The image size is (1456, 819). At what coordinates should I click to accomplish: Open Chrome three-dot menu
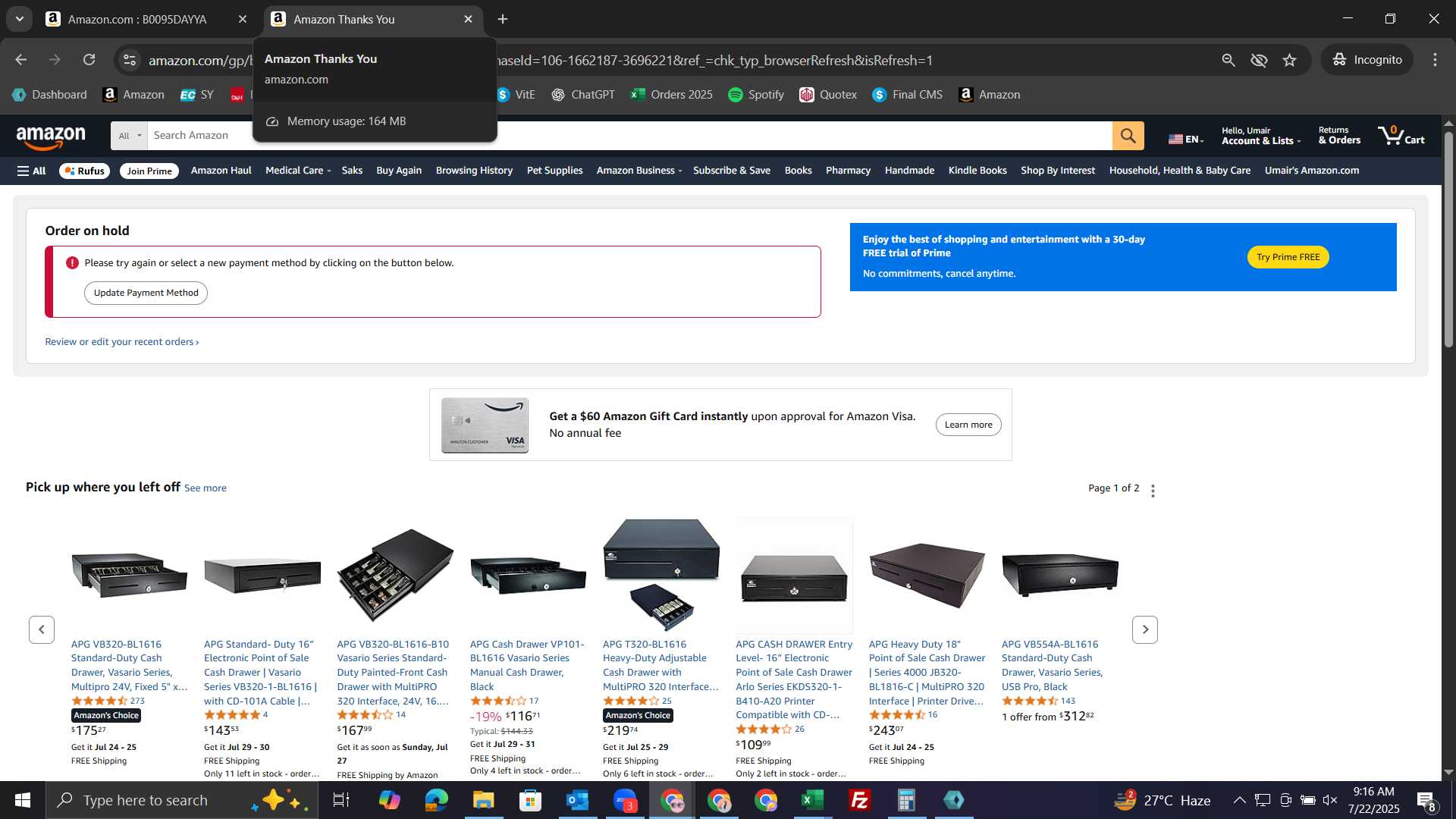click(x=1435, y=60)
